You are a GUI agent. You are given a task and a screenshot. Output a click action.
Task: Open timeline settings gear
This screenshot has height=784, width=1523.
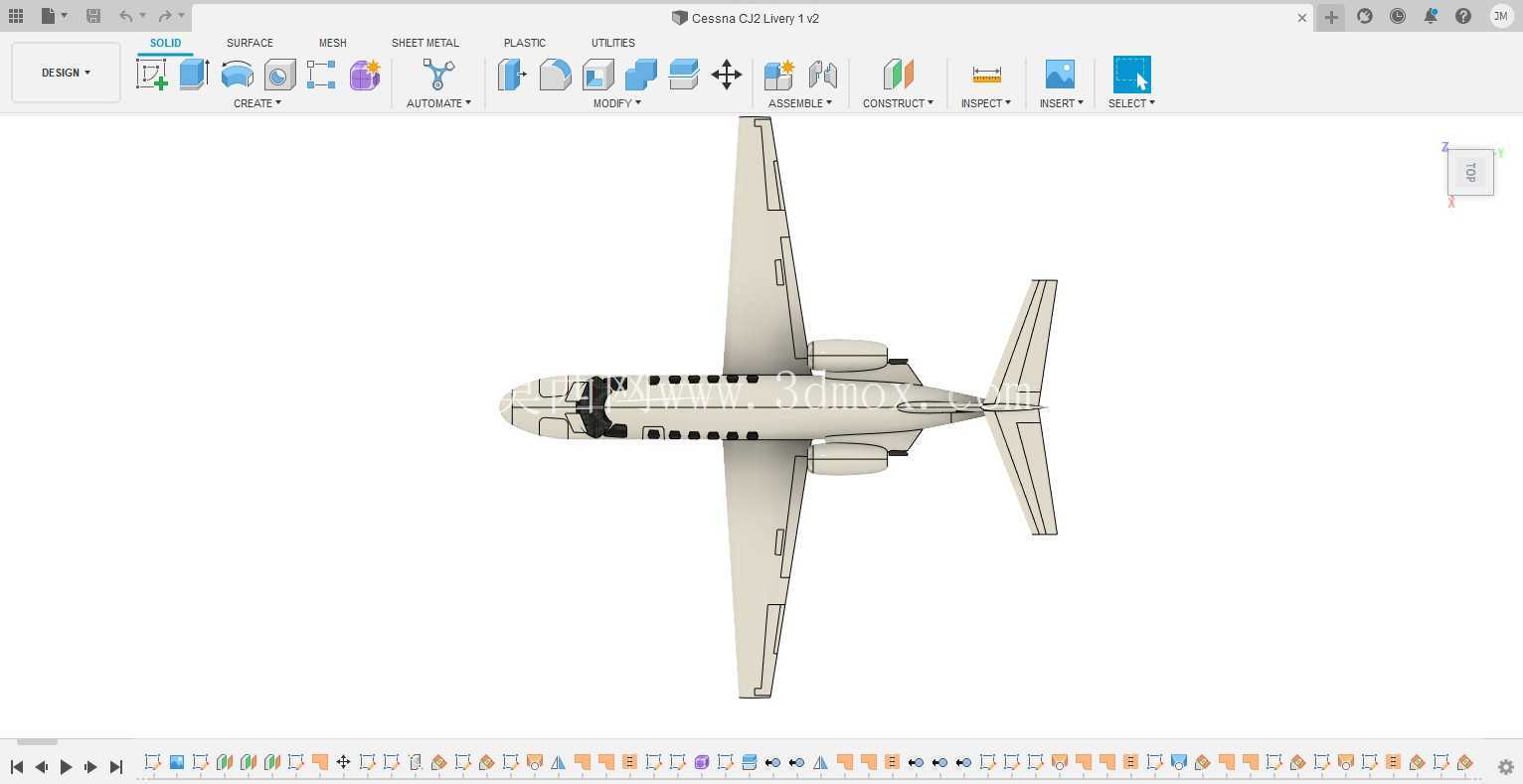1506,766
